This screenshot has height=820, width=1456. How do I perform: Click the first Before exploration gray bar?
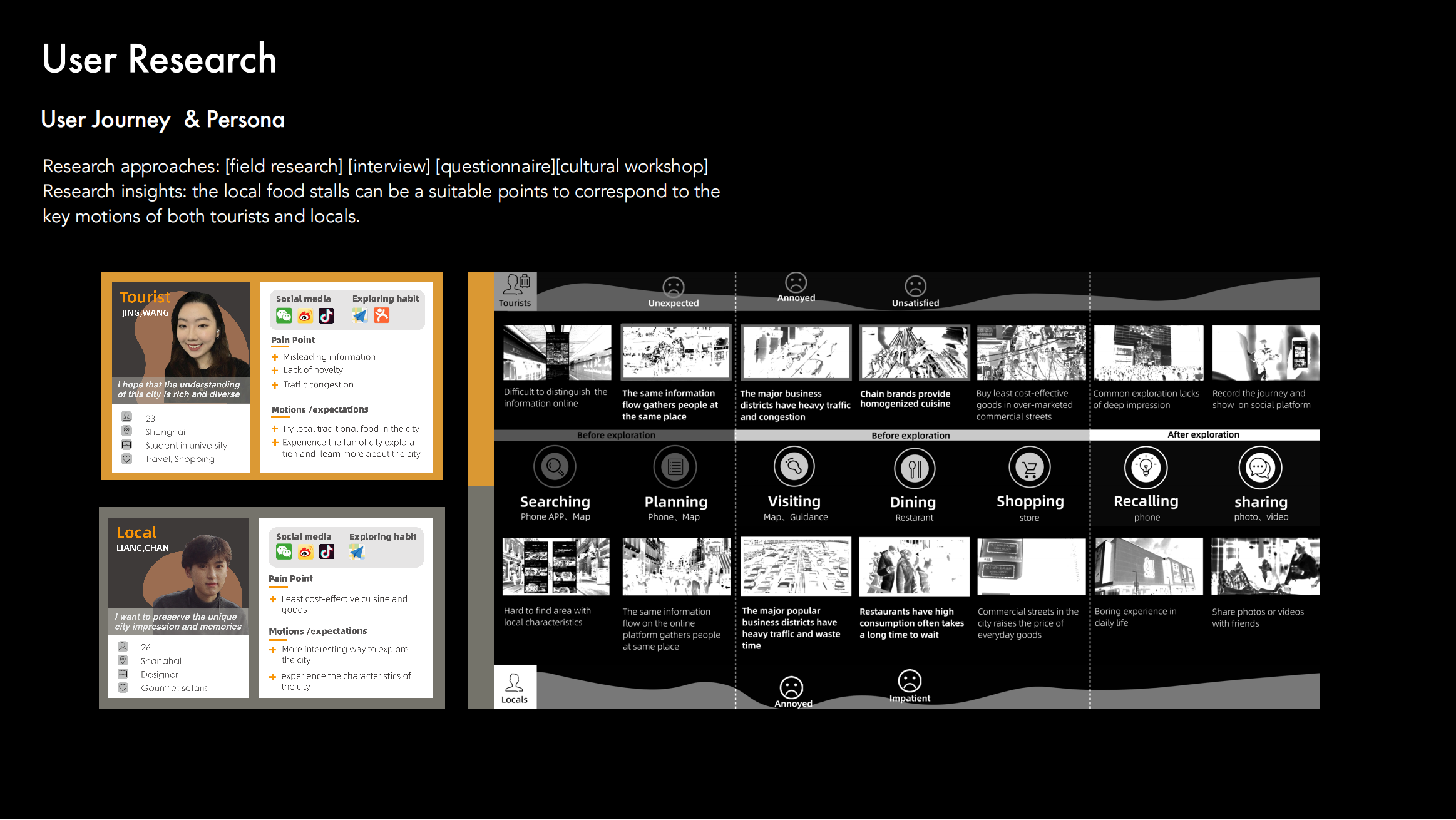point(615,435)
